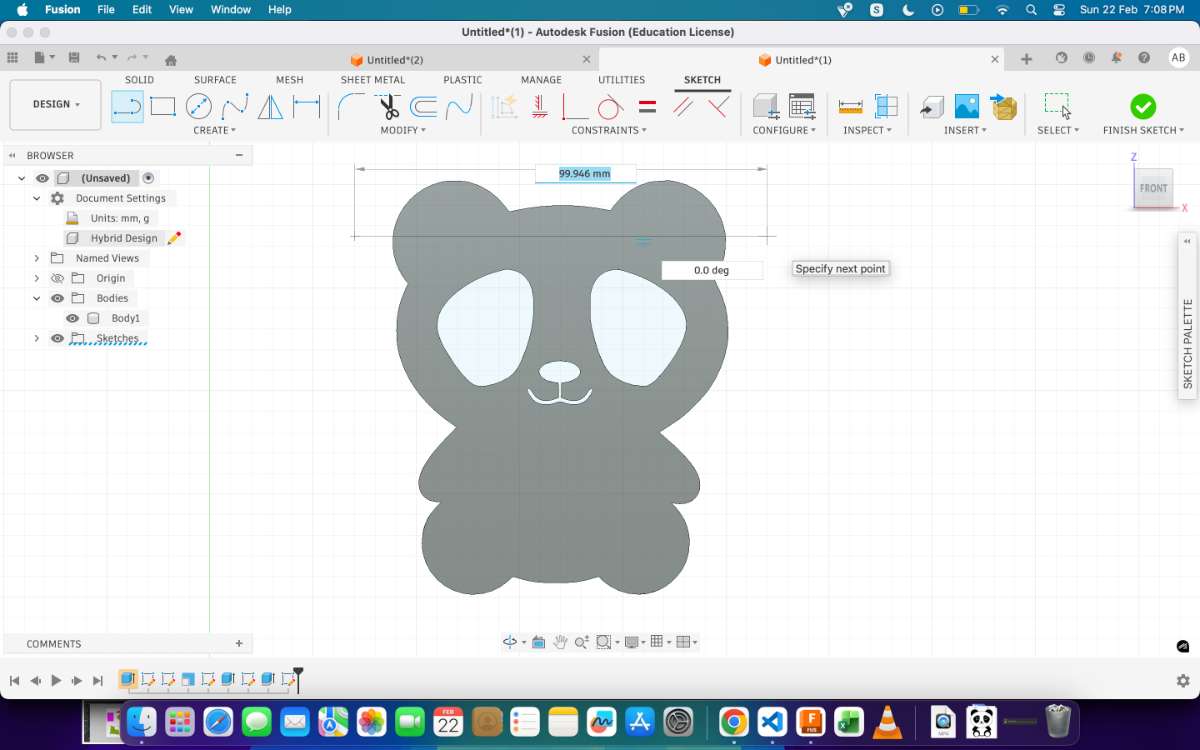Activate the Trim scissors tool

(389, 106)
